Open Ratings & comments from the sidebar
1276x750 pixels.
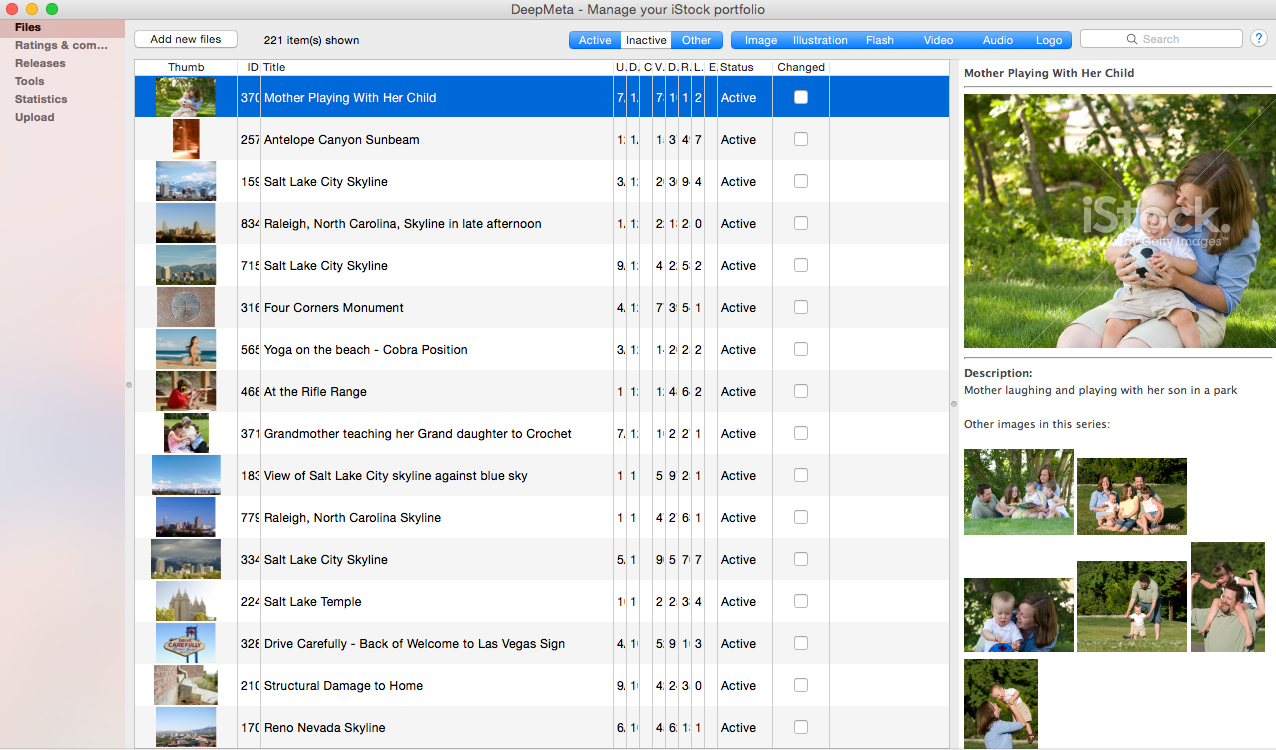[x=62, y=45]
